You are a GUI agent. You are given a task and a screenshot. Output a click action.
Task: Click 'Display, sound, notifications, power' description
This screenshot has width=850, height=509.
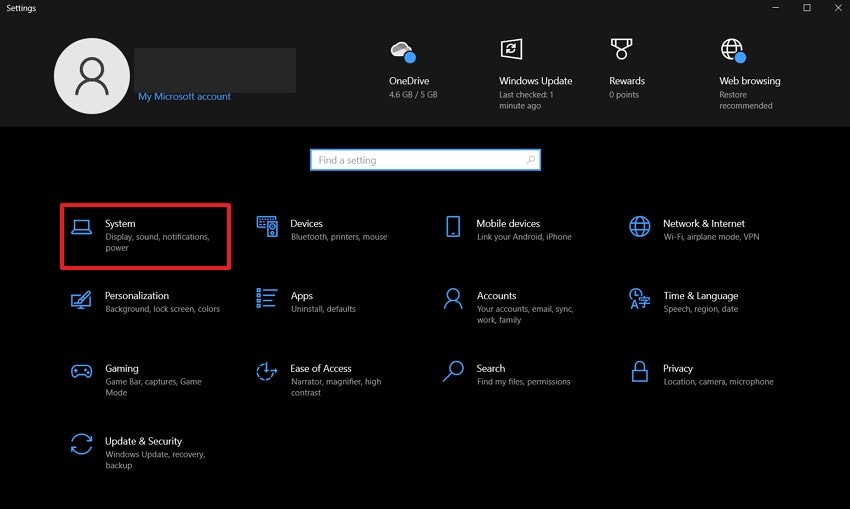tap(157, 242)
